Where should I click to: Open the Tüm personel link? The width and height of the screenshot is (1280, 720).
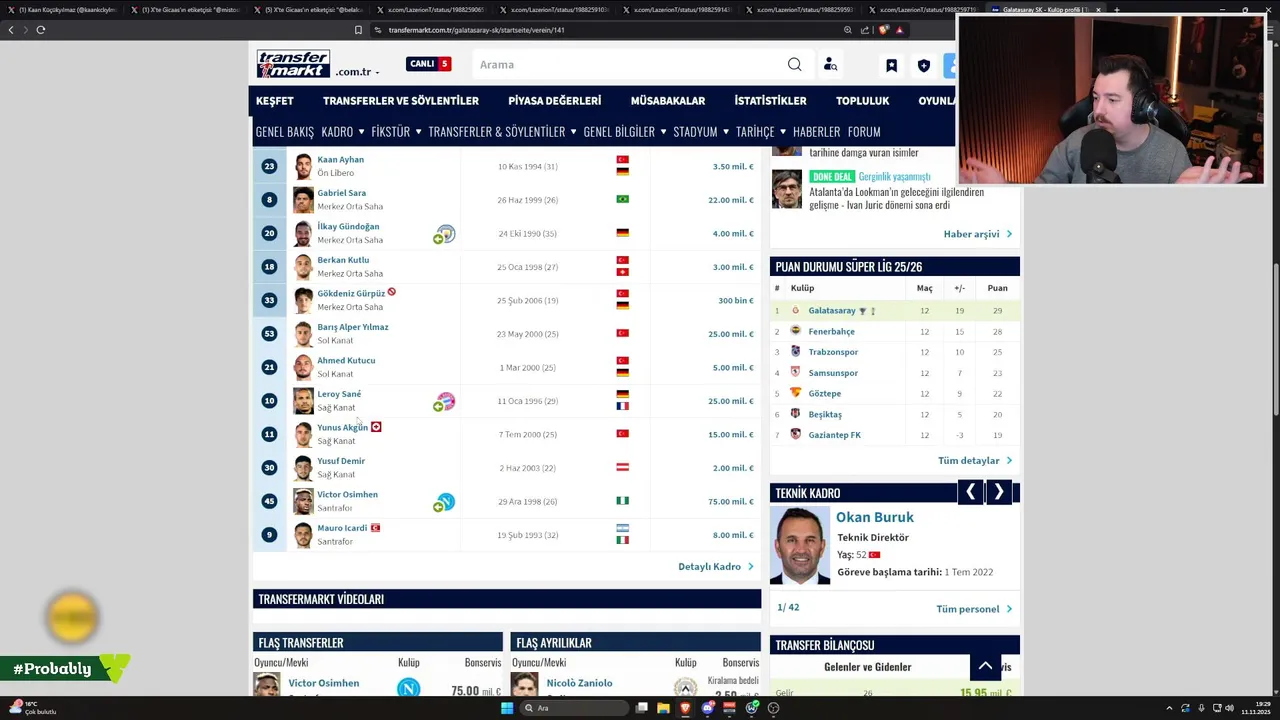click(x=974, y=609)
